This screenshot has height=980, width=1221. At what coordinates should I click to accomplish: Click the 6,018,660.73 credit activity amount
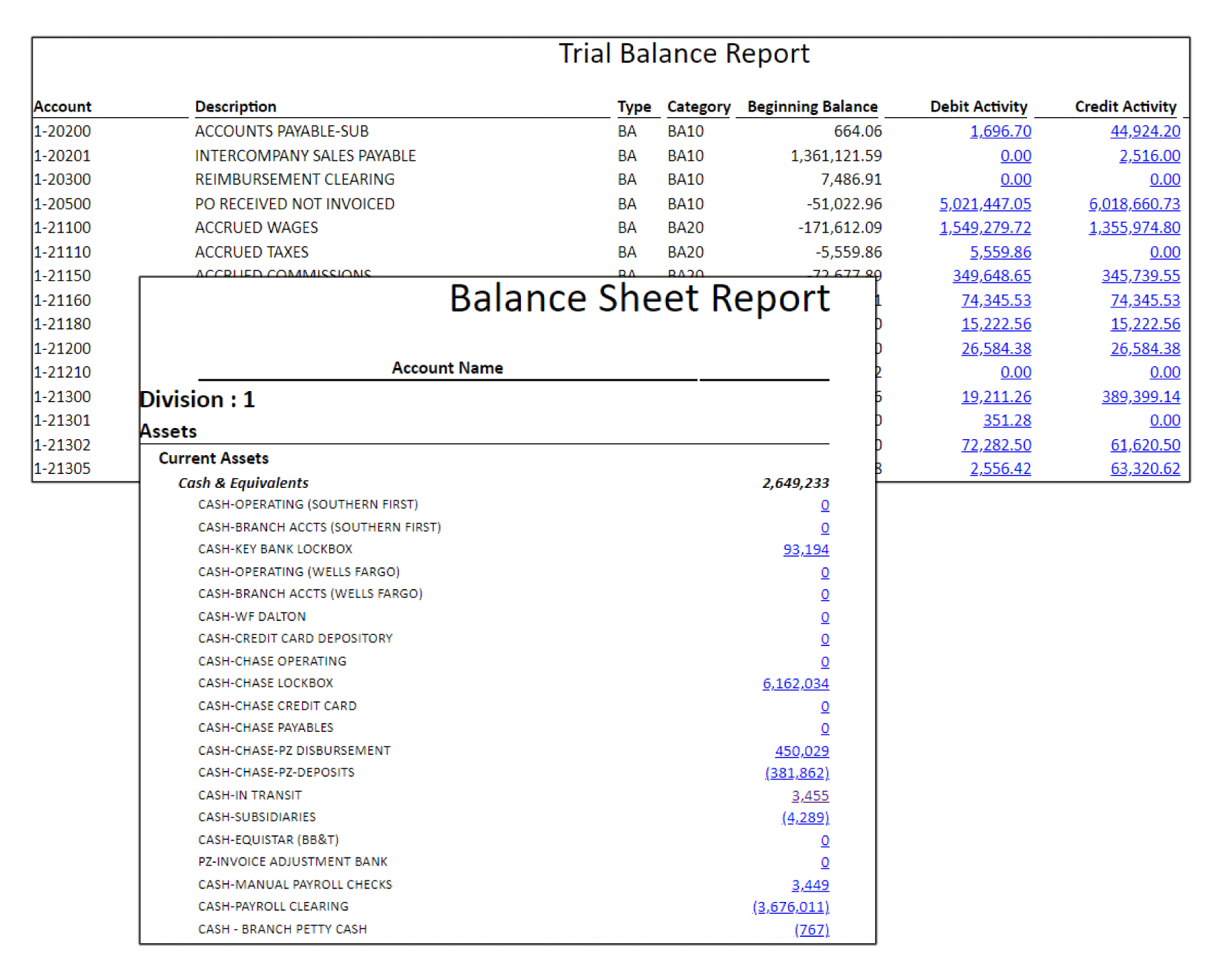pos(1134,204)
